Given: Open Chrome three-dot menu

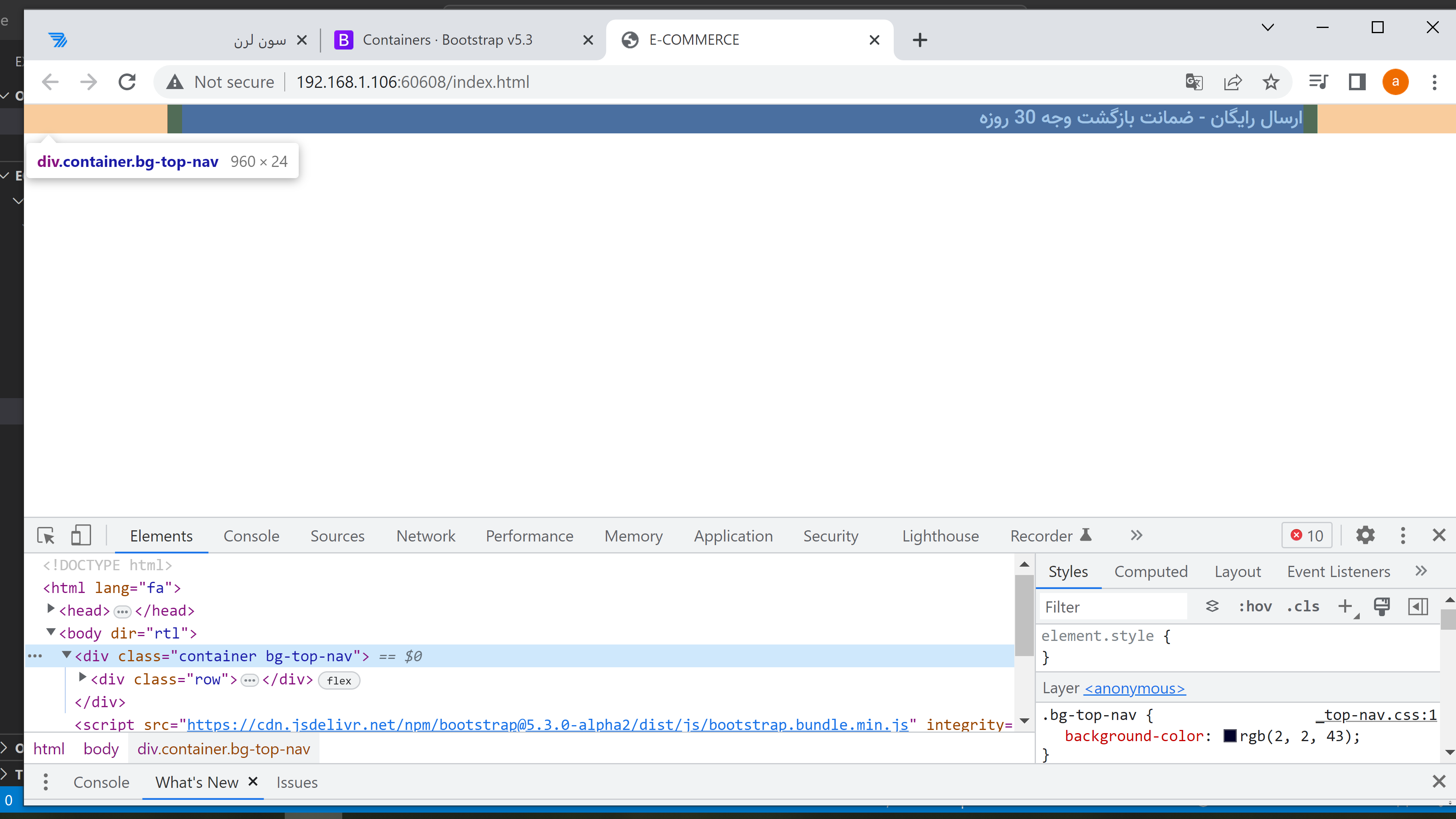Looking at the screenshot, I should pos(1434,82).
